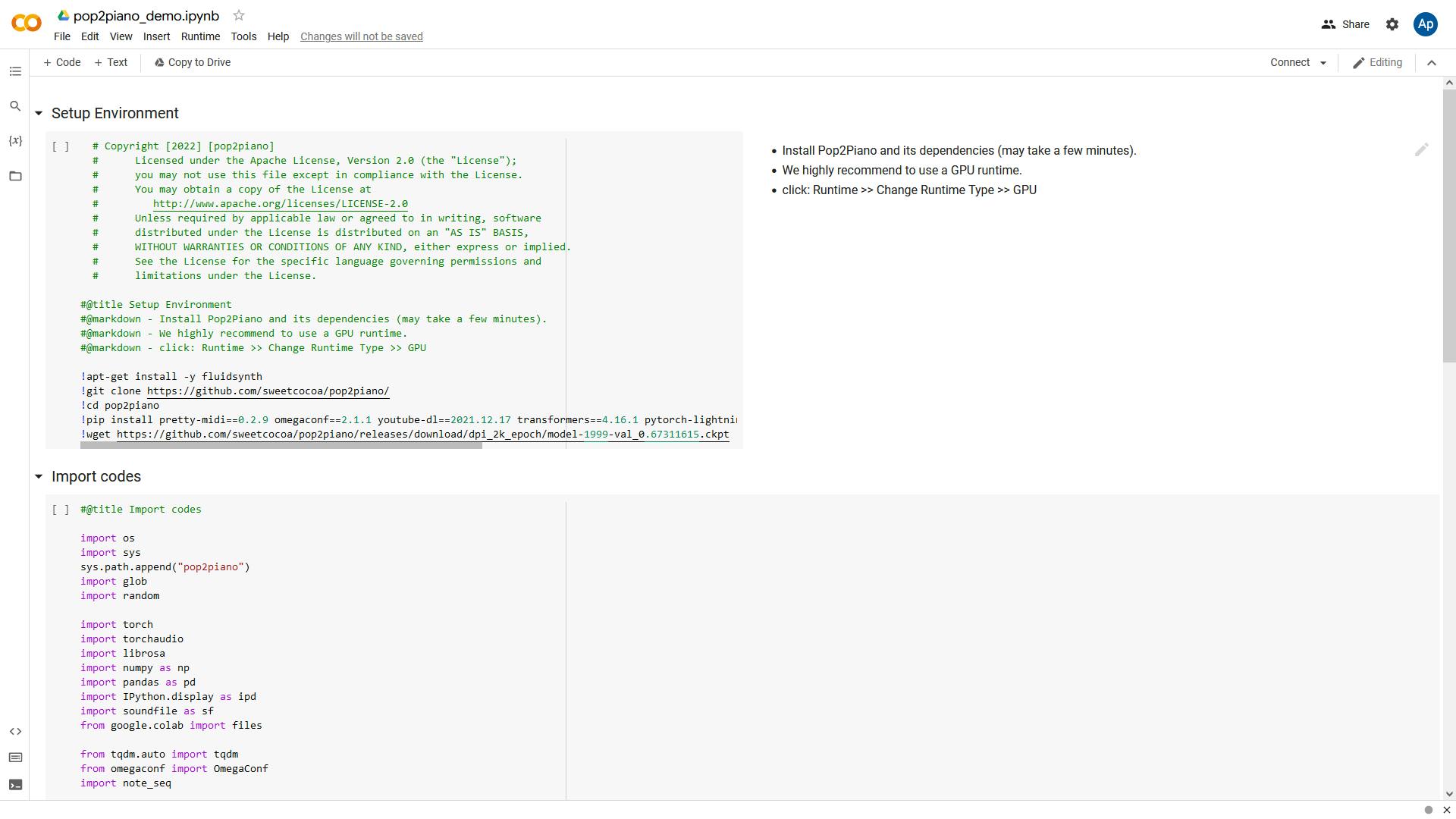Click Copy to Drive button
The height and width of the screenshot is (819, 1456).
[193, 63]
